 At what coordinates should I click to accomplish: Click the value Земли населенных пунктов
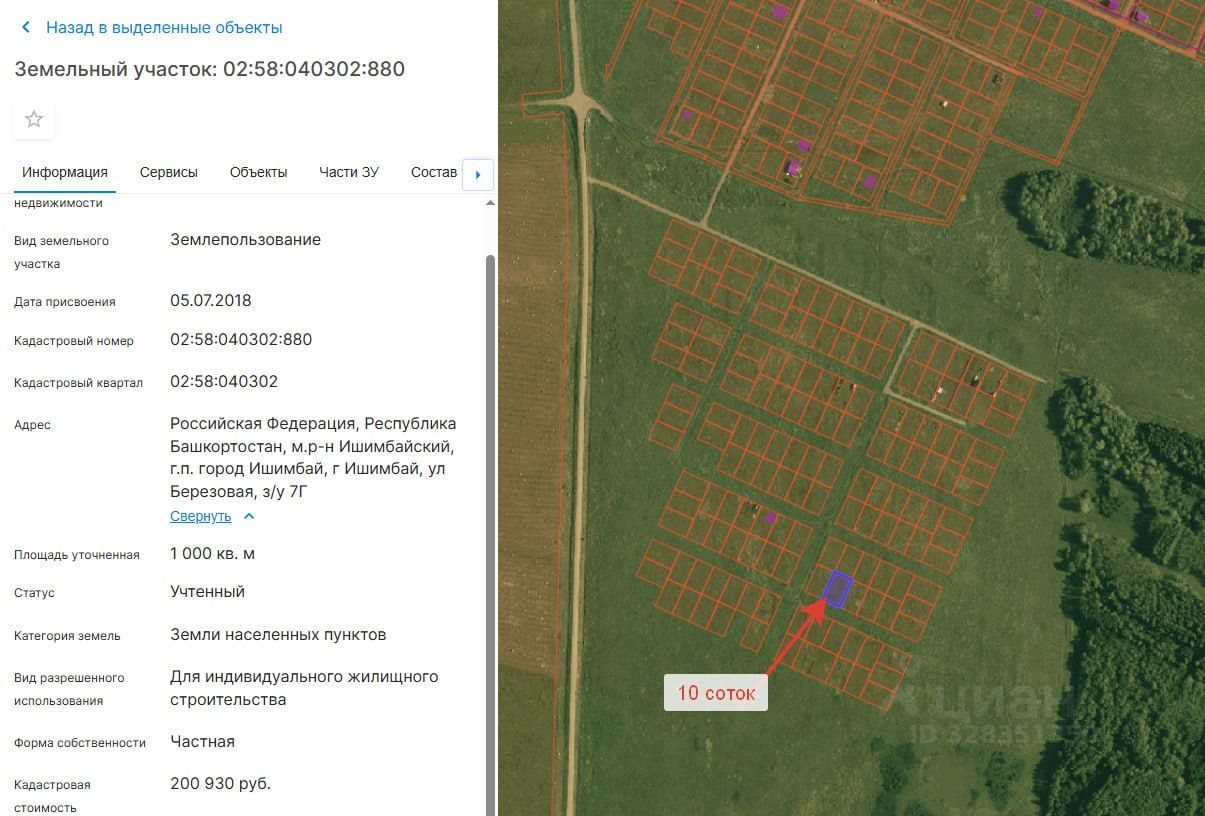pos(278,635)
